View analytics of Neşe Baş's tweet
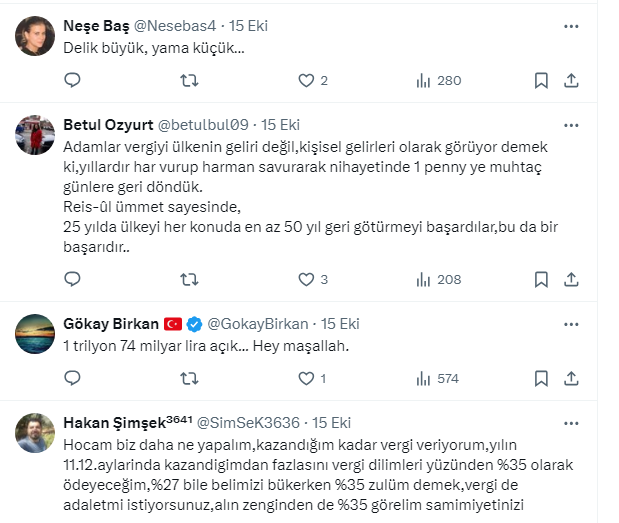 [x=423, y=80]
